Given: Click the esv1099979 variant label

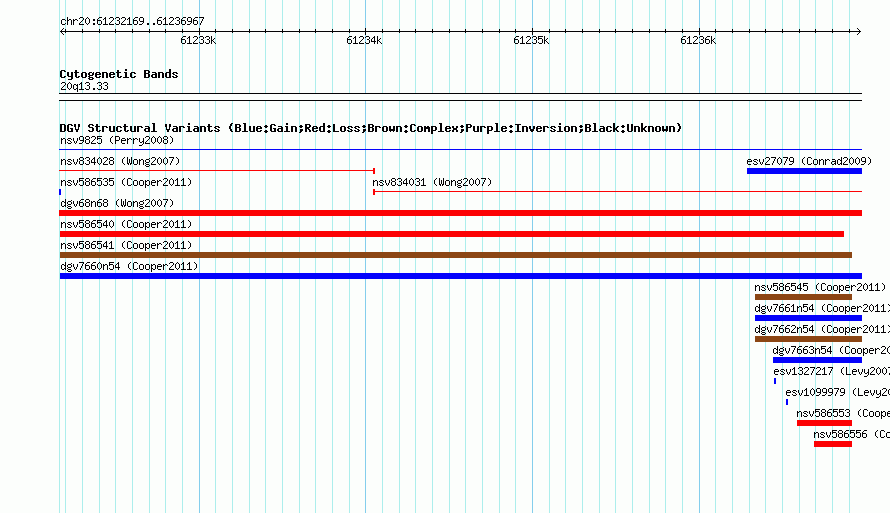Looking at the screenshot, I should point(837,392).
